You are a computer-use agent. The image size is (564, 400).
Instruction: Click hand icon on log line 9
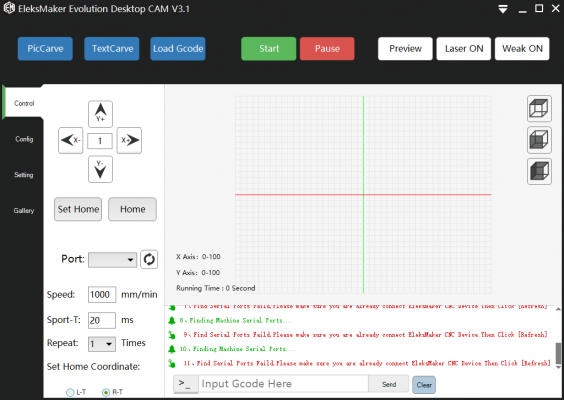tap(172, 335)
